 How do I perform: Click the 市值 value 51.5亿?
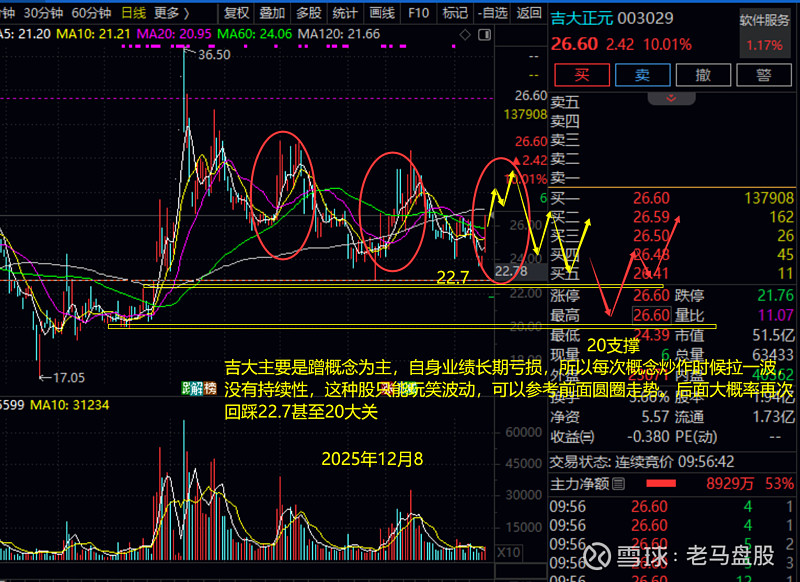(x=773, y=335)
